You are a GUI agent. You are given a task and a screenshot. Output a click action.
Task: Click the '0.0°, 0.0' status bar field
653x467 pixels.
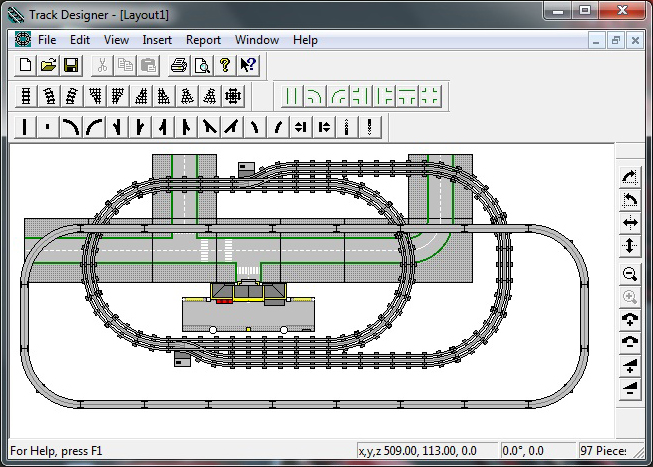click(538, 451)
